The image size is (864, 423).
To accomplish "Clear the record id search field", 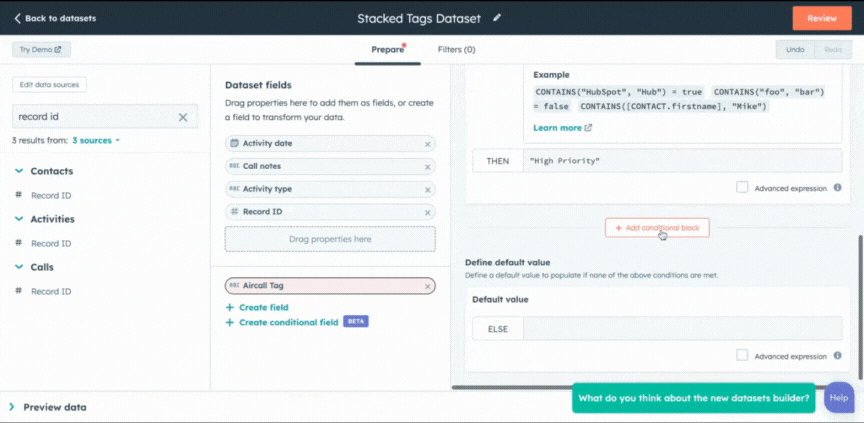I will 183,117.
